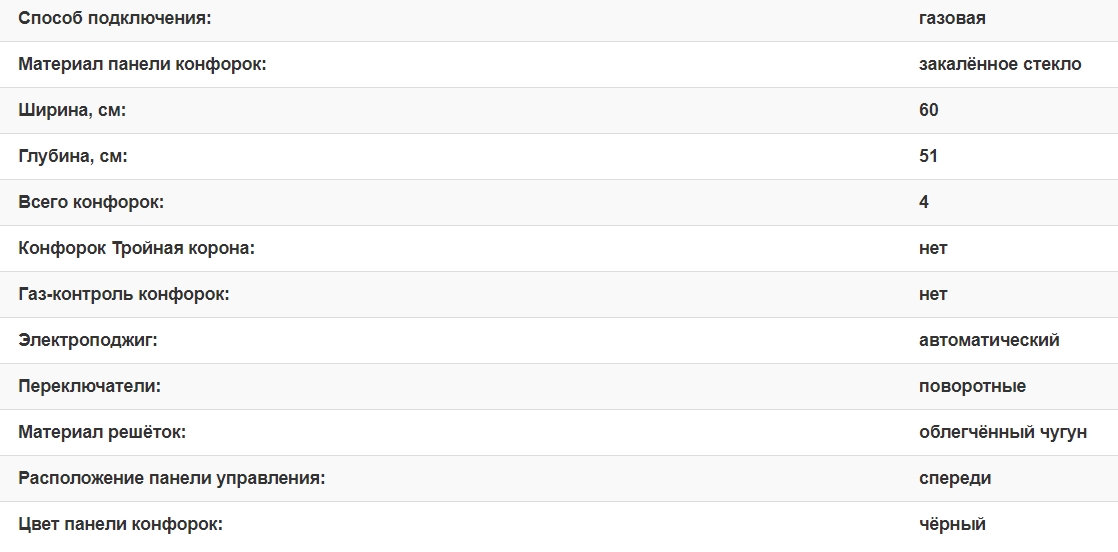Viewport: 1118px width, 552px height.
Task: Click the 'Материал панели конфорок:' label
Action: coord(142,64)
